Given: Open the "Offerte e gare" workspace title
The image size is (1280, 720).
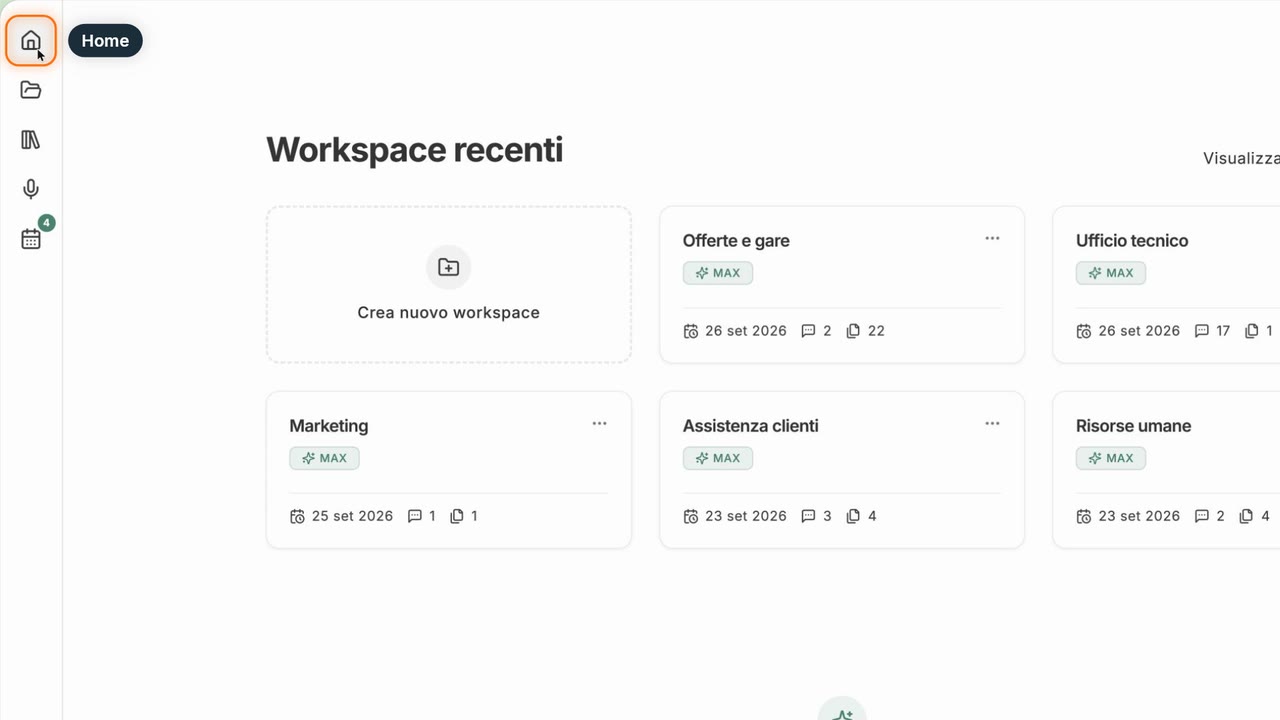Looking at the screenshot, I should 736,241.
